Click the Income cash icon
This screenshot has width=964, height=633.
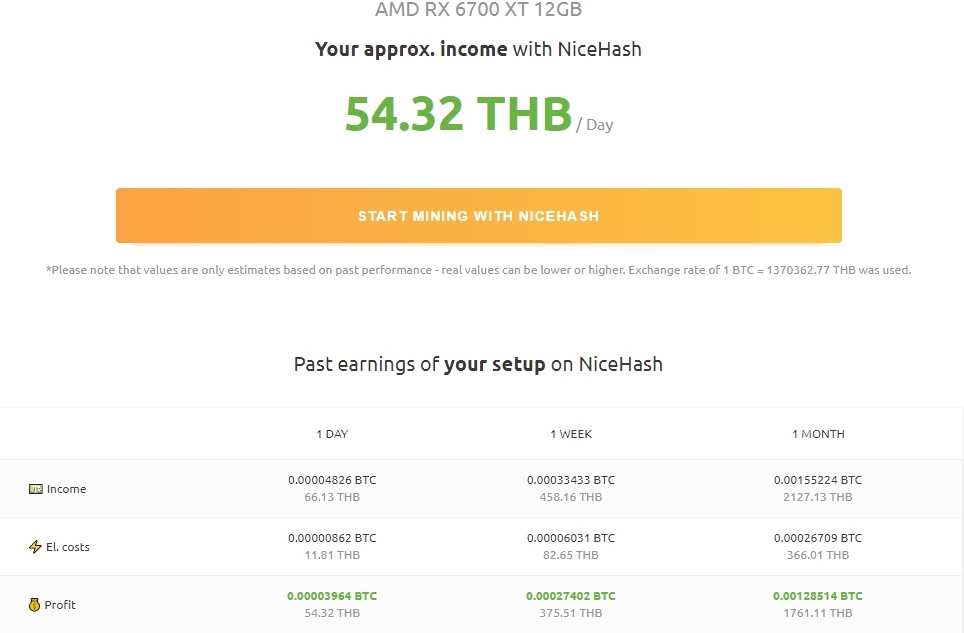pyautogui.click(x=36, y=489)
